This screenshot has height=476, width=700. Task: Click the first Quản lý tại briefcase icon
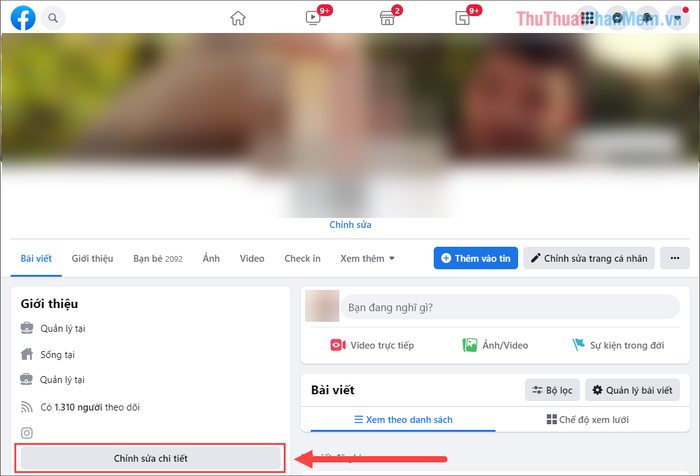tap(27, 328)
